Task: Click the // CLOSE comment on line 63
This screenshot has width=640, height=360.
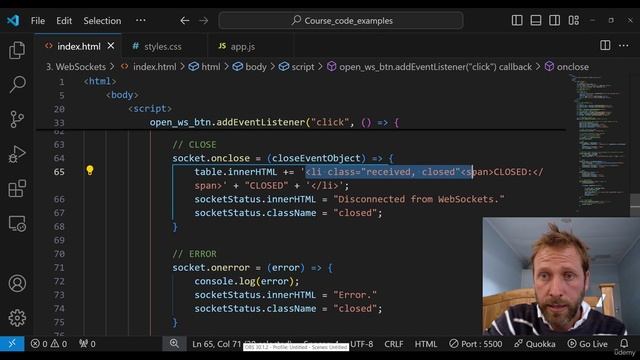Action: [x=194, y=144]
